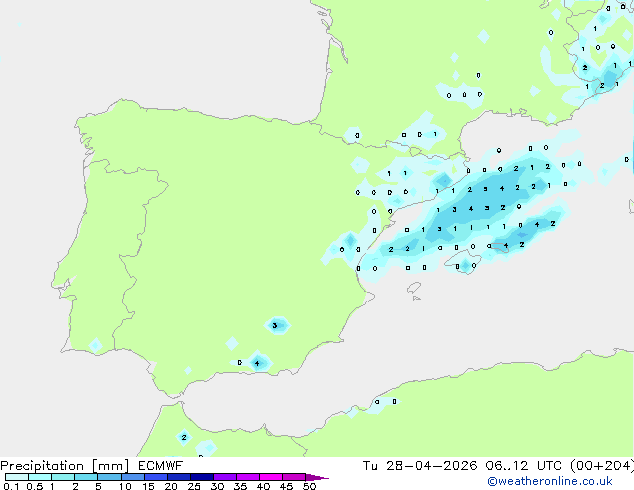Viewport: 634px width, 490px height.
Task: Click the 'ECMWF' model label
Action: (161, 466)
